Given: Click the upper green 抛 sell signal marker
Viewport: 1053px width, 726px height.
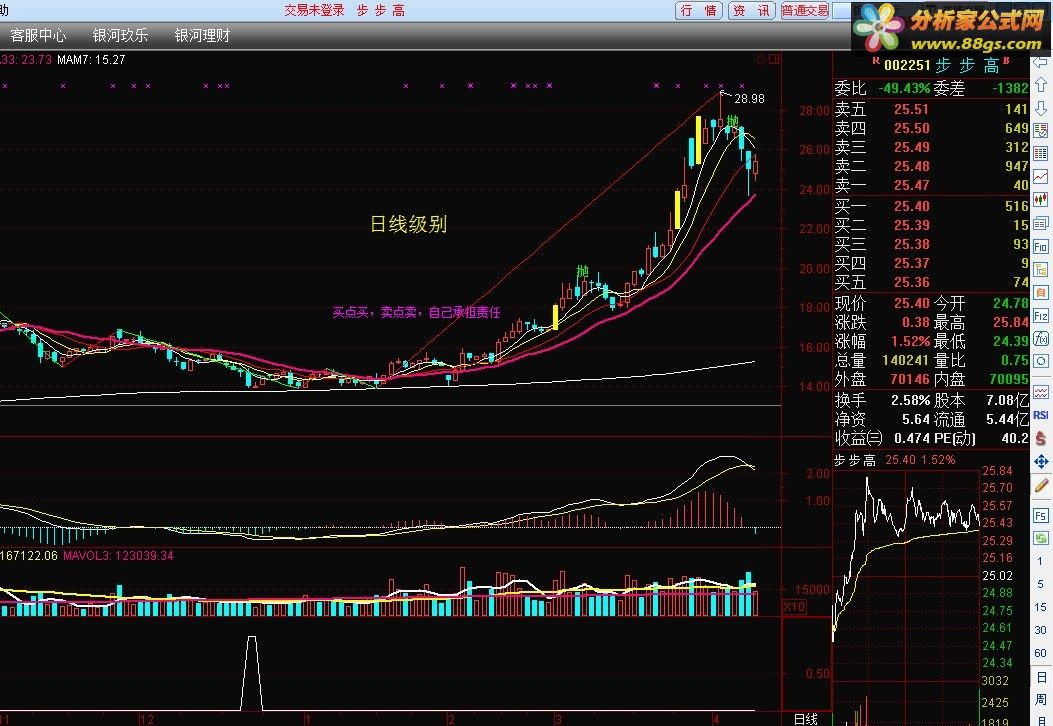Looking at the screenshot, I should 733,121.
